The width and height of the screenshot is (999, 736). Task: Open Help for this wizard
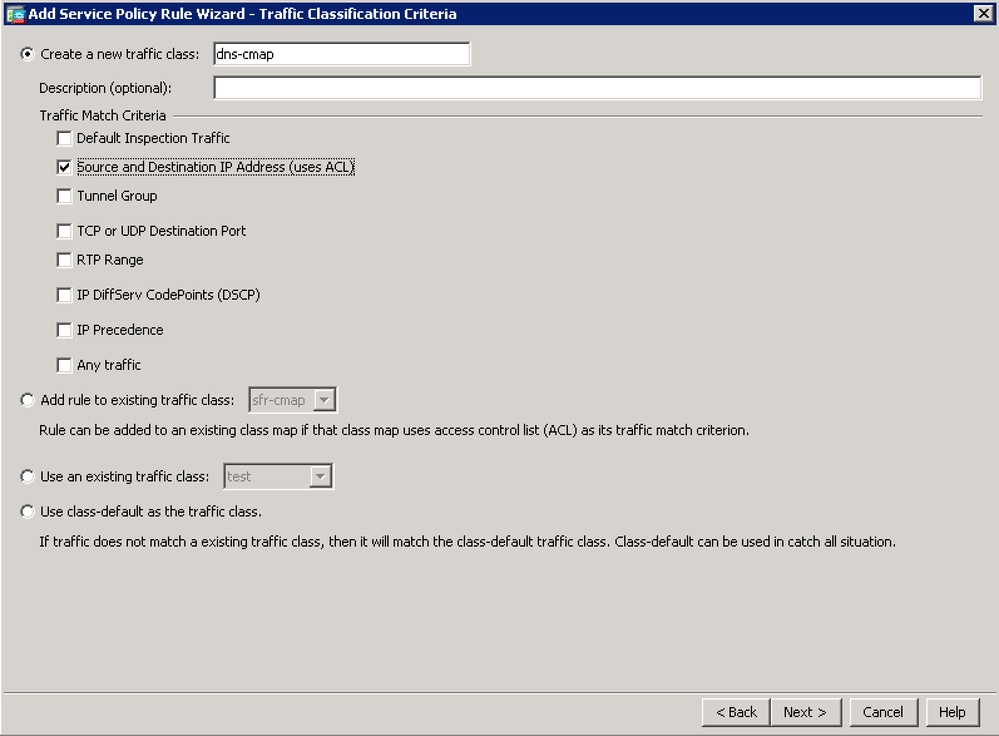pyautogui.click(x=952, y=712)
